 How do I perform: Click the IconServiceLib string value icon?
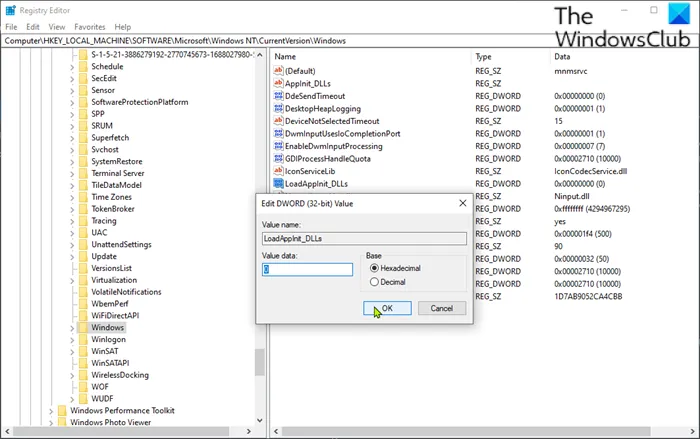(x=278, y=171)
